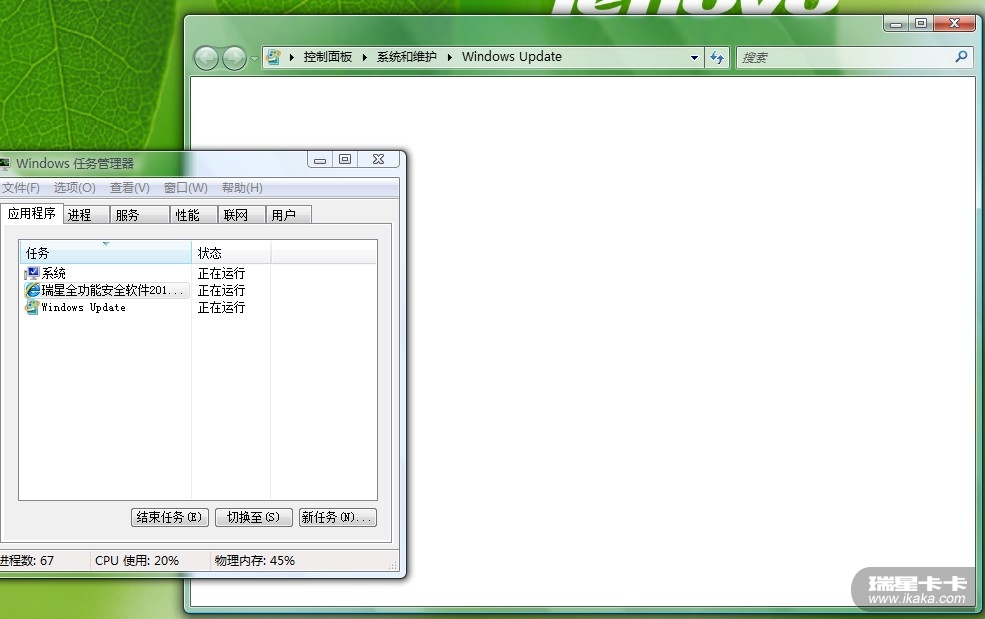This screenshot has height=619, width=985.
Task: Click the 新任务(N)... button
Action: [338, 517]
